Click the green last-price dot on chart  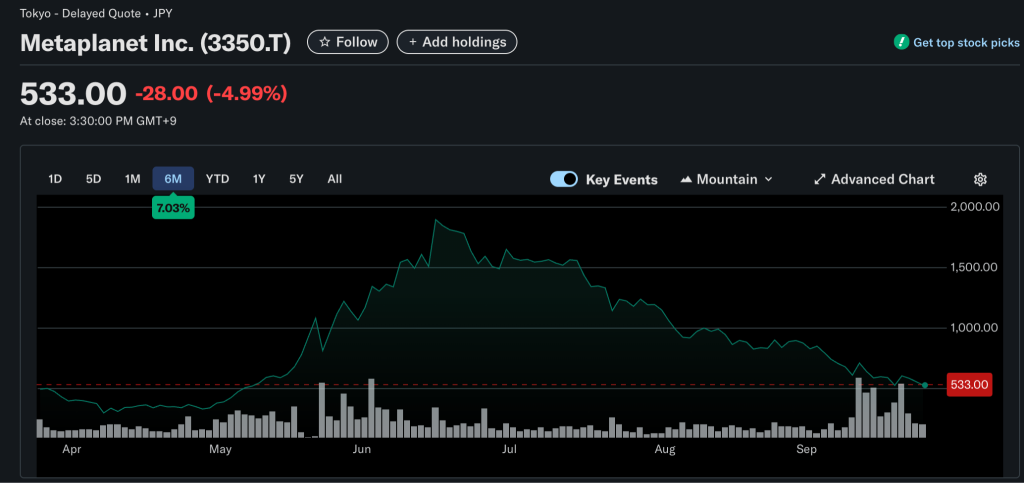(925, 385)
